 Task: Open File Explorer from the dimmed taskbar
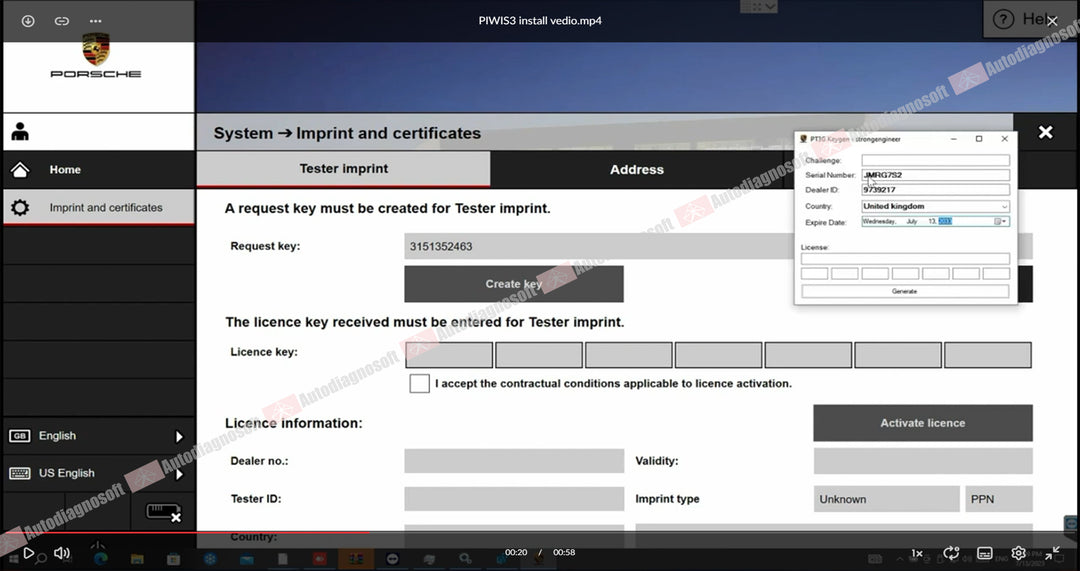tap(137, 559)
